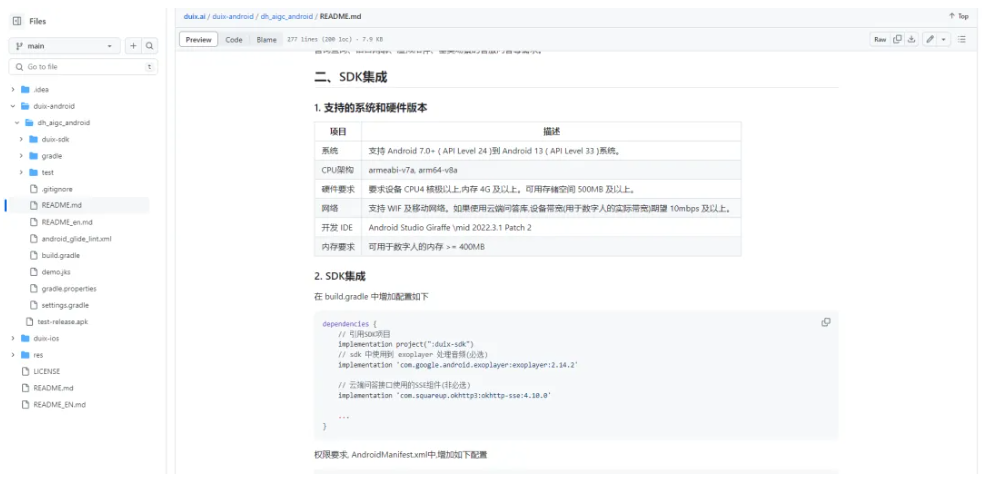Click table cell '开发 IDE'
Image resolution: width=982 pixels, height=480 pixels.
point(338,227)
